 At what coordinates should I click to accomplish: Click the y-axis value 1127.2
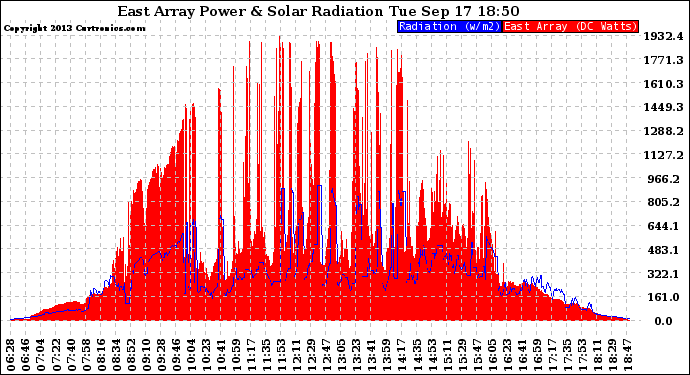pyautogui.click(x=664, y=155)
